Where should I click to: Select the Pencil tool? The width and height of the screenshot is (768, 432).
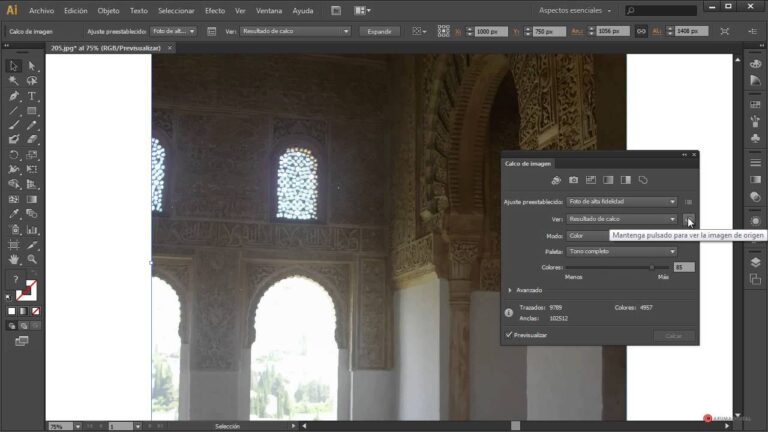(x=32, y=125)
